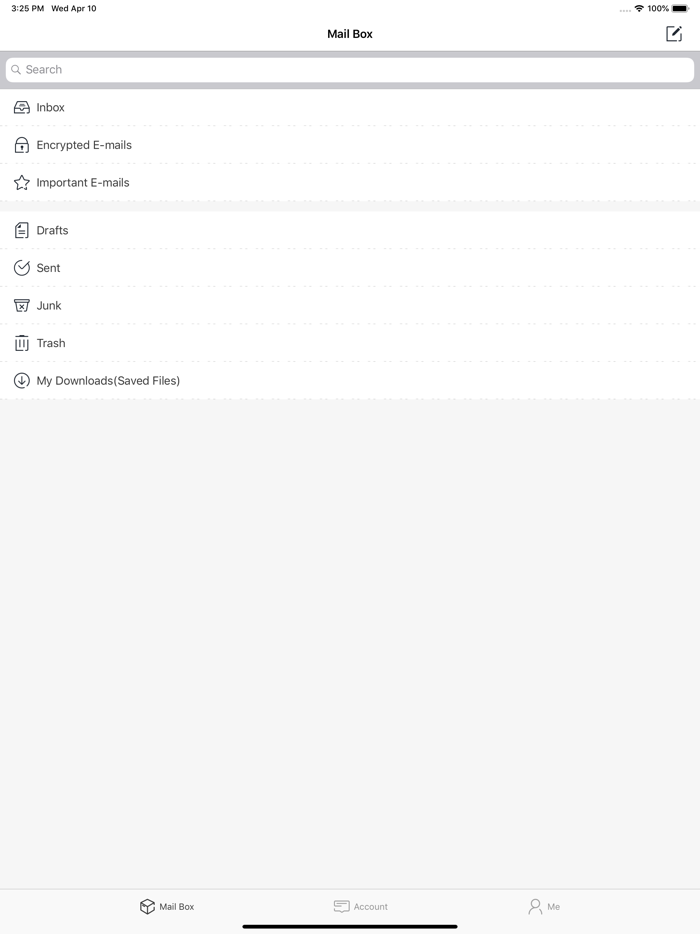Click the search magnifier icon
Image resolution: width=700 pixels, height=934 pixels.
[16, 70]
